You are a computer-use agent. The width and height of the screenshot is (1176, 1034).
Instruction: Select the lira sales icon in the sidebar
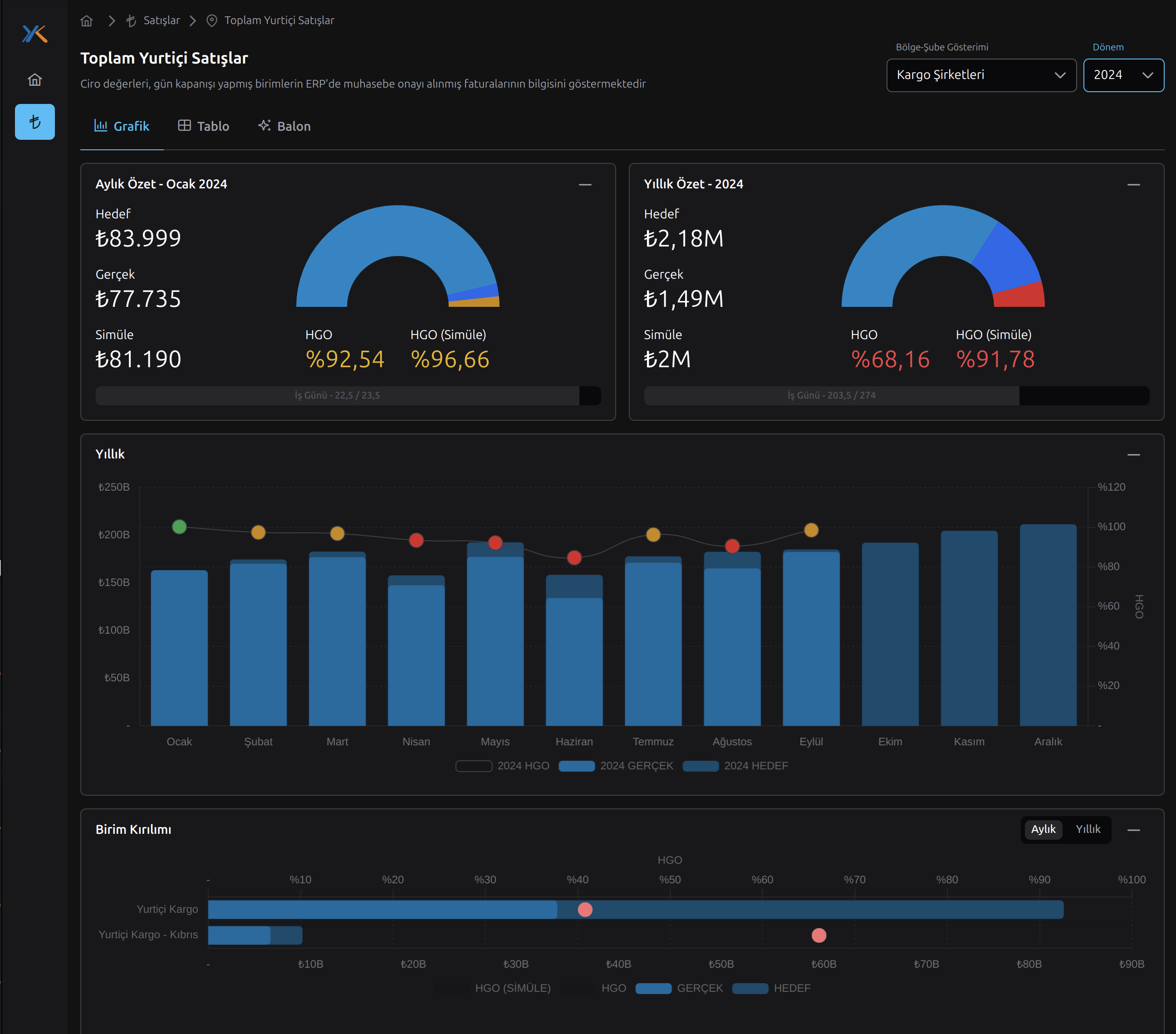(x=34, y=122)
